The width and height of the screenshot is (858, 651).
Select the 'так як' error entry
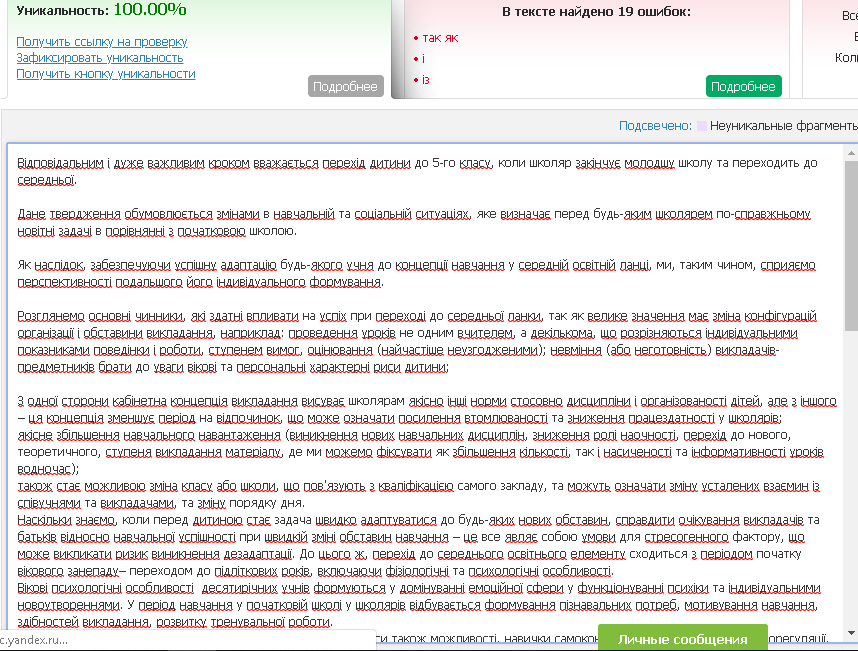point(440,38)
